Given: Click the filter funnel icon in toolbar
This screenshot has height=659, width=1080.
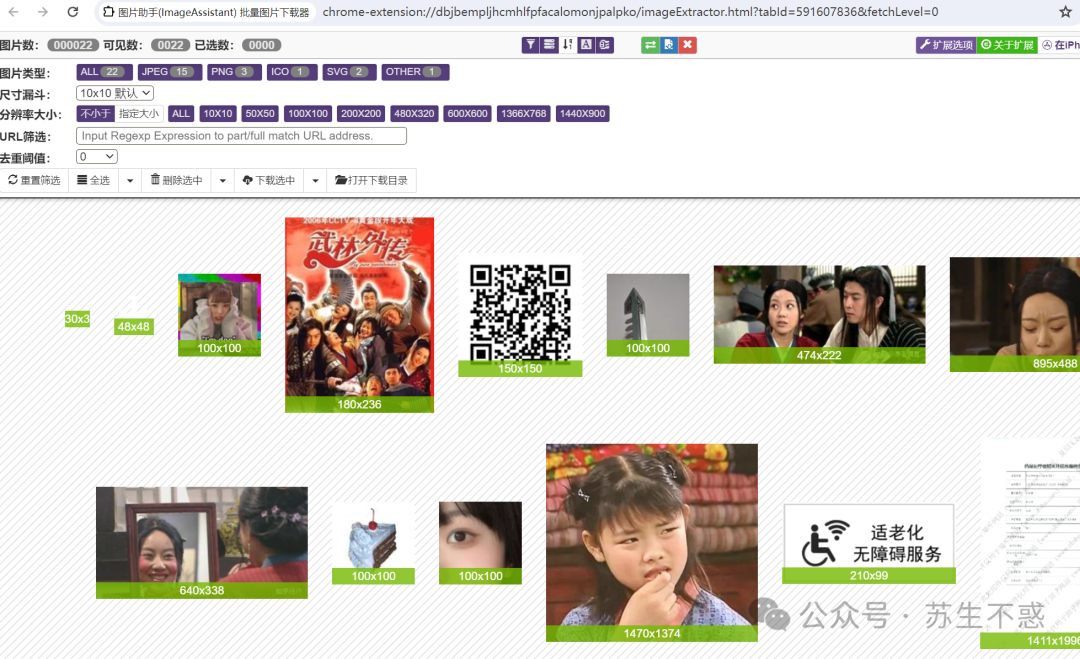Looking at the screenshot, I should (530, 45).
